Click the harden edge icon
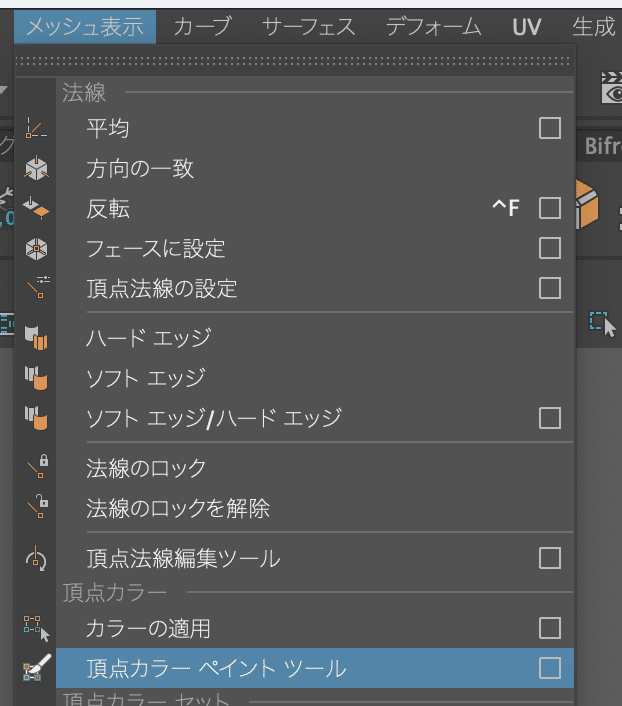 pyautogui.click(x=36, y=338)
